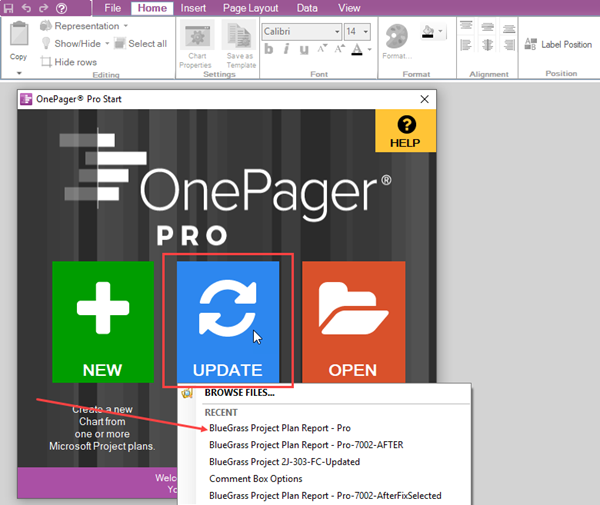Open help via the question mark icon in title bar
Viewport: 600px width, 505px height.
coord(61,8)
